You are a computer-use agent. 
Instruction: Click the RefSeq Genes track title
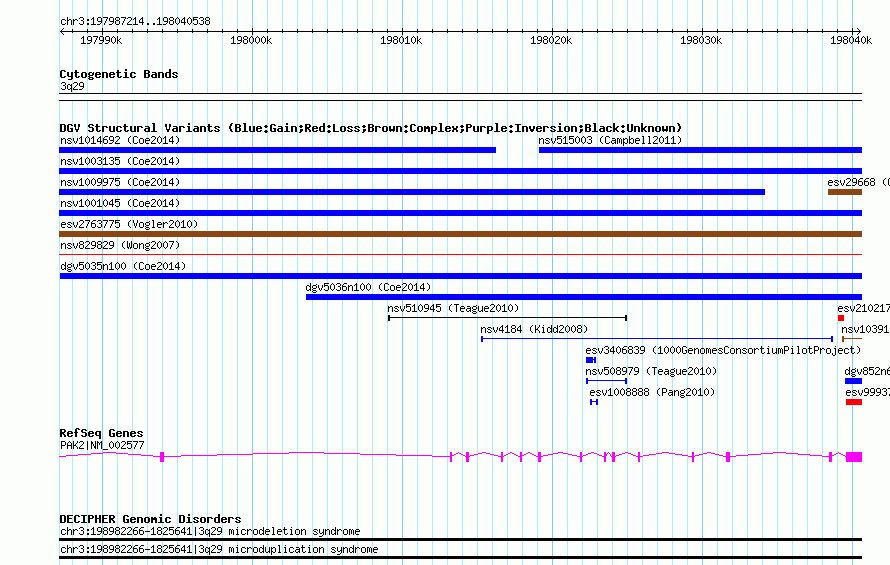click(101, 433)
